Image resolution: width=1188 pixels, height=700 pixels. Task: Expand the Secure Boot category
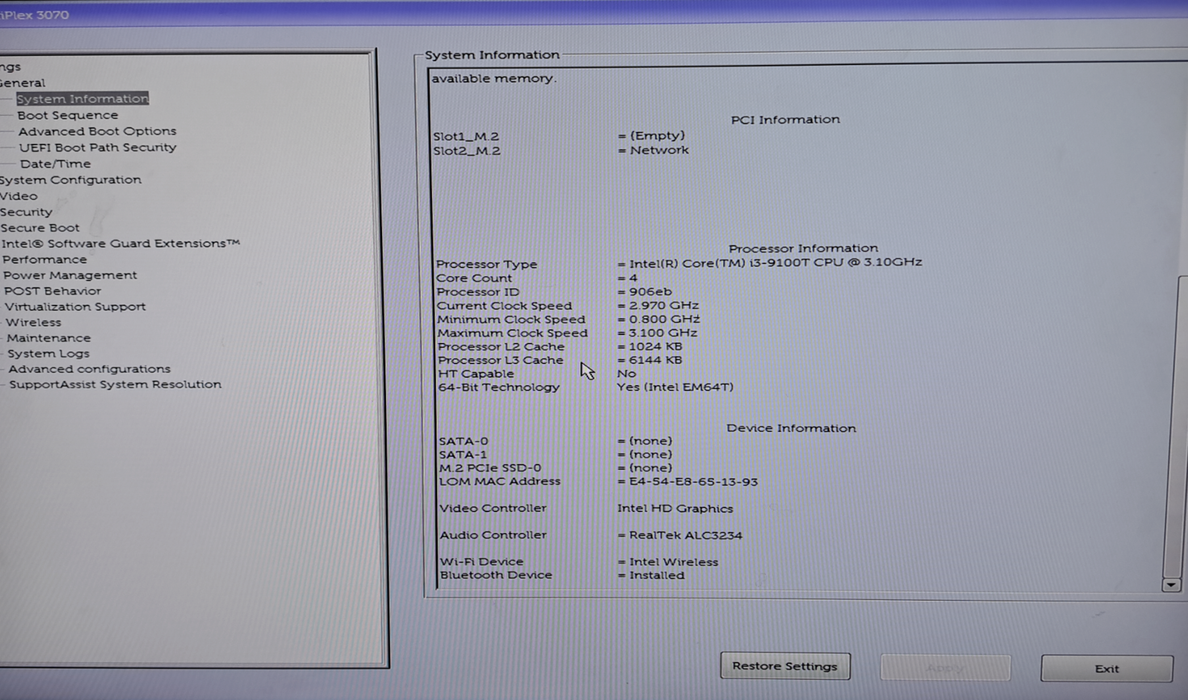(40, 227)
